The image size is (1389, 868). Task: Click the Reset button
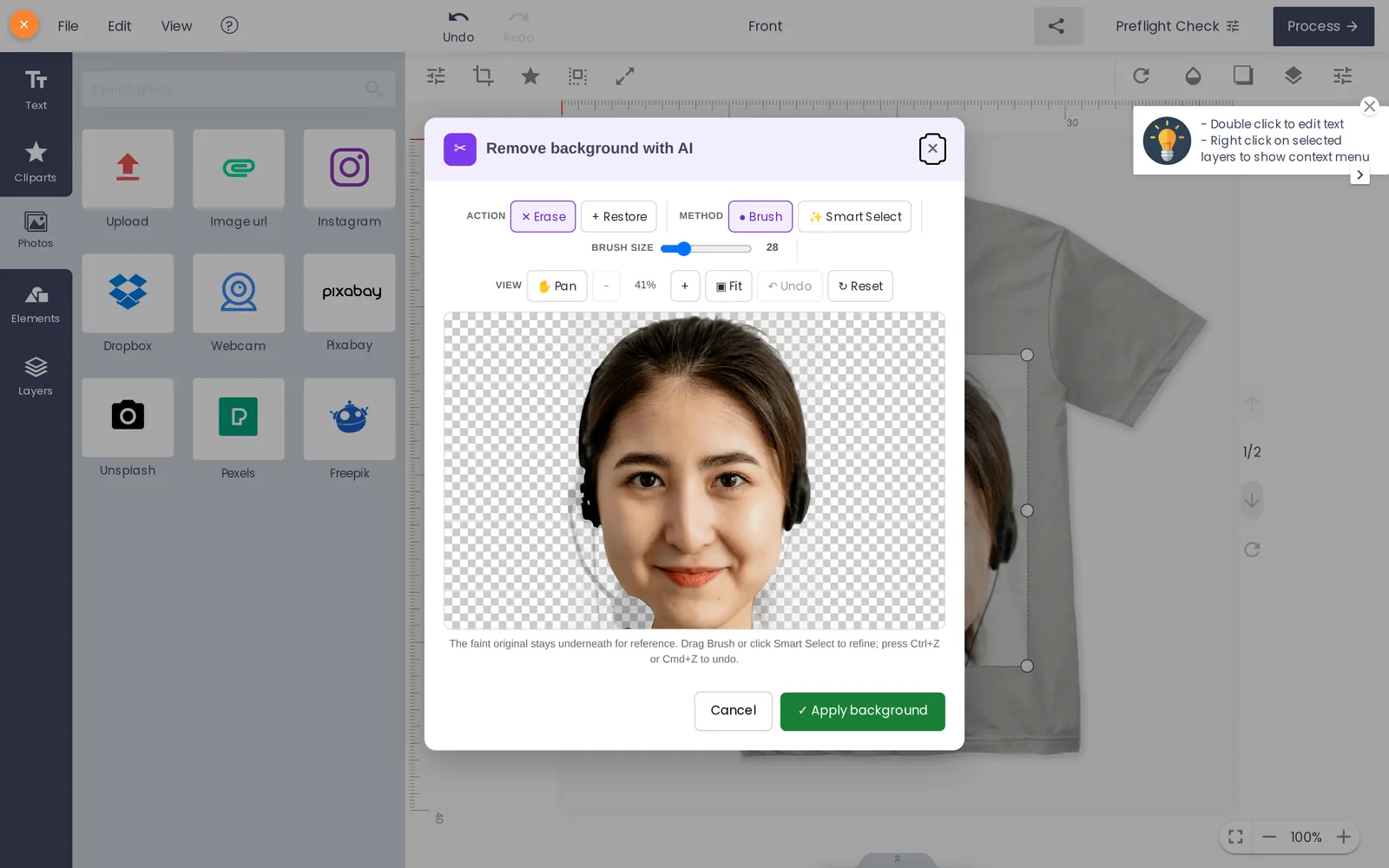(x=860, y=286)
